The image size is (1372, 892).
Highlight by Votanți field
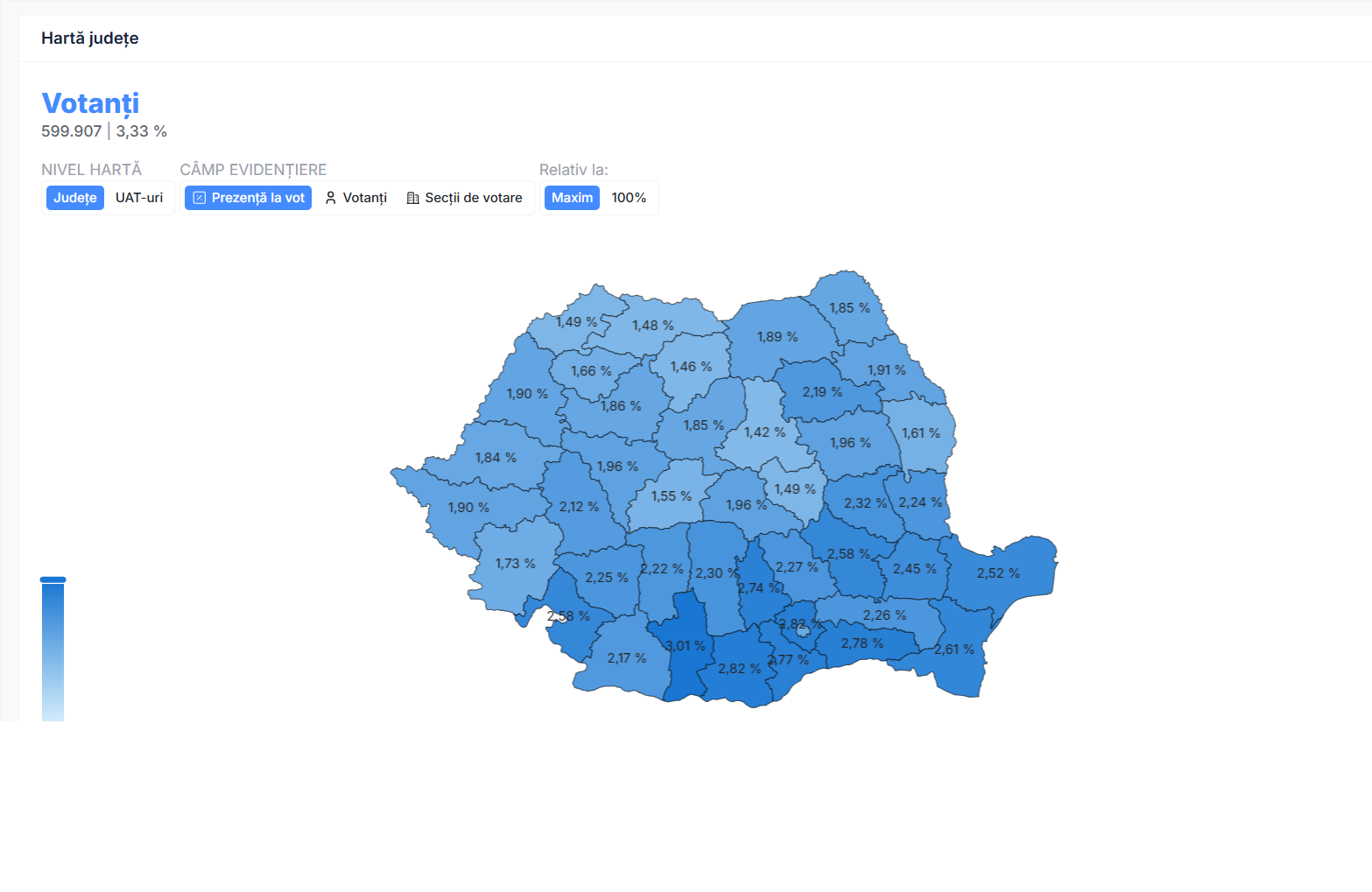pyautogui.click(x=355, y=198)
